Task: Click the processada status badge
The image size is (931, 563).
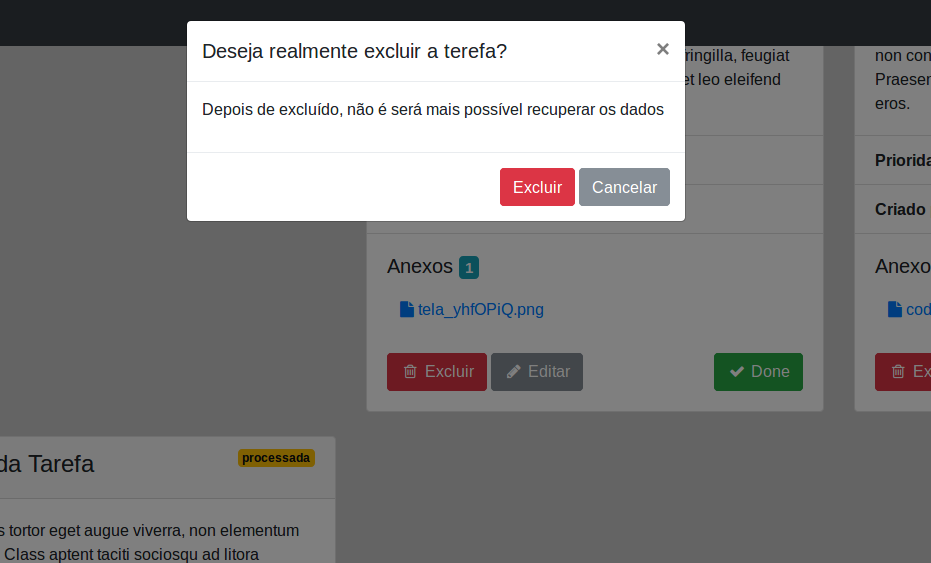Action: pos(276,458)
